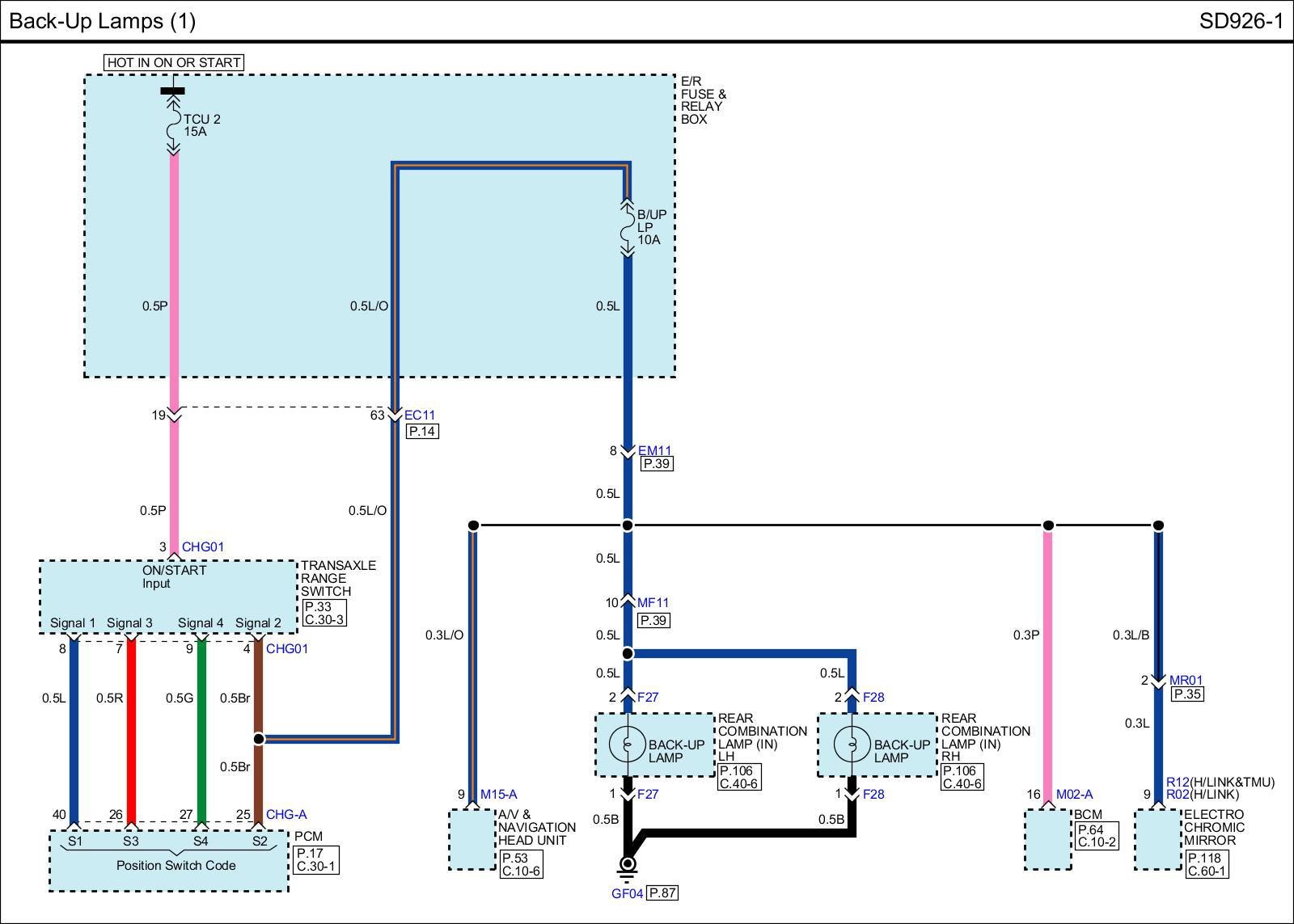The height and width of the screenshot is (924, 1294).
Task: Open the EM11 connector label
Action: pos(654,450)
